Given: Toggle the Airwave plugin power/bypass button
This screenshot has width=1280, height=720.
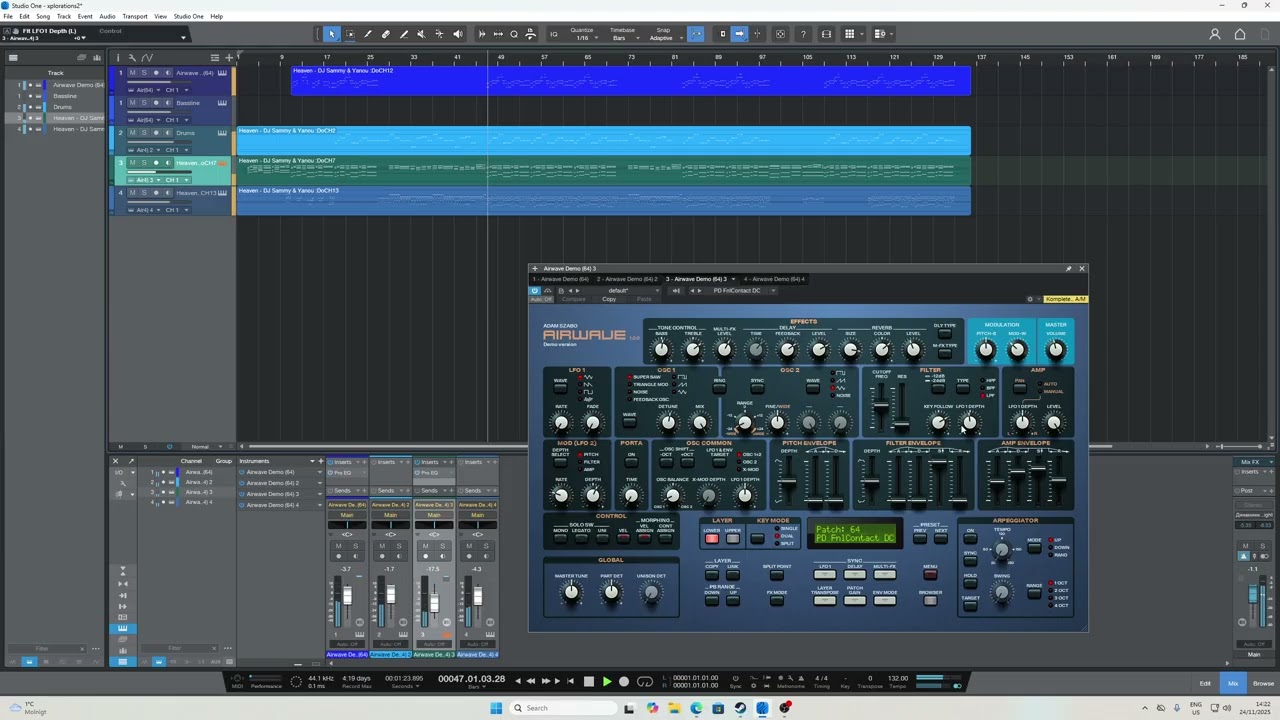Looking at the screenshot, I should [534, 291].
